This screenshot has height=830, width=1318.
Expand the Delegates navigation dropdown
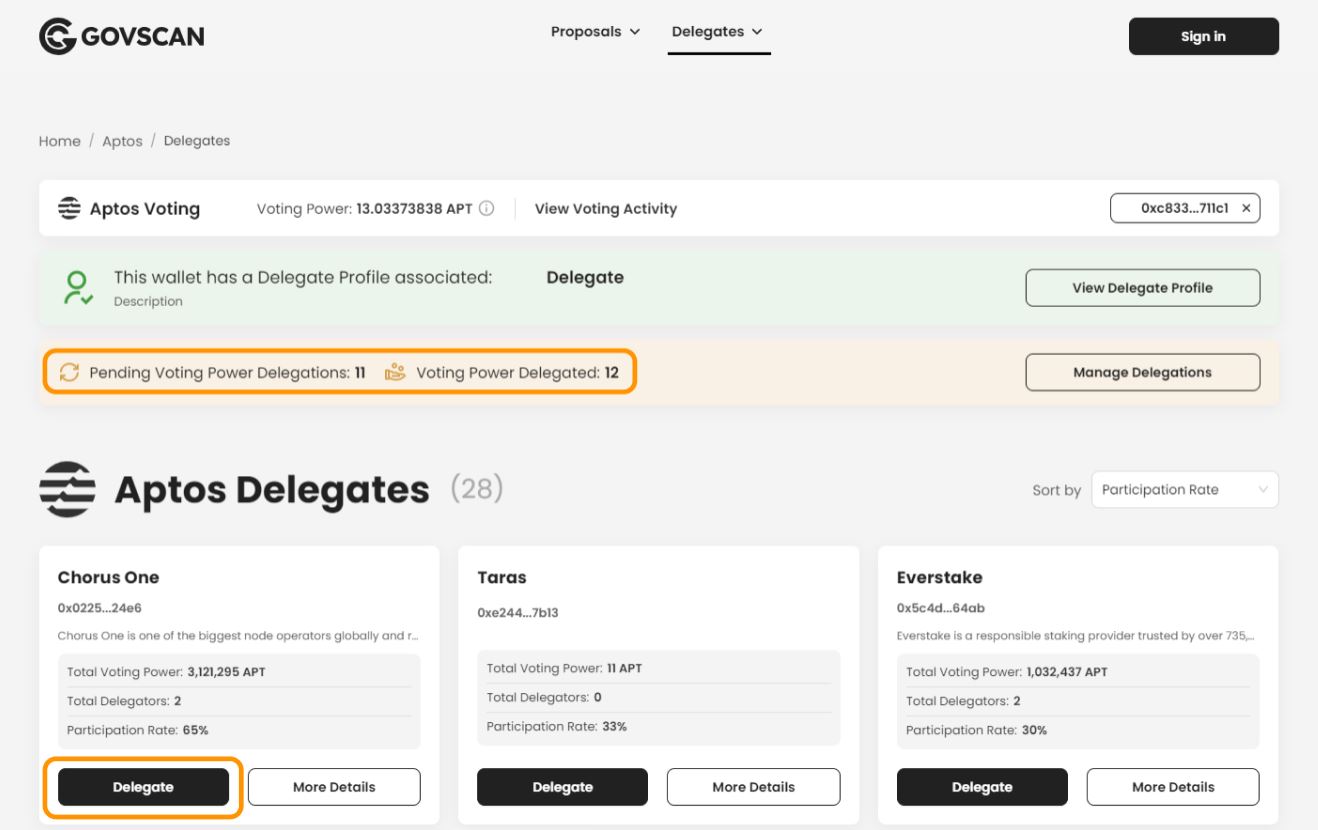pos(719,31)
